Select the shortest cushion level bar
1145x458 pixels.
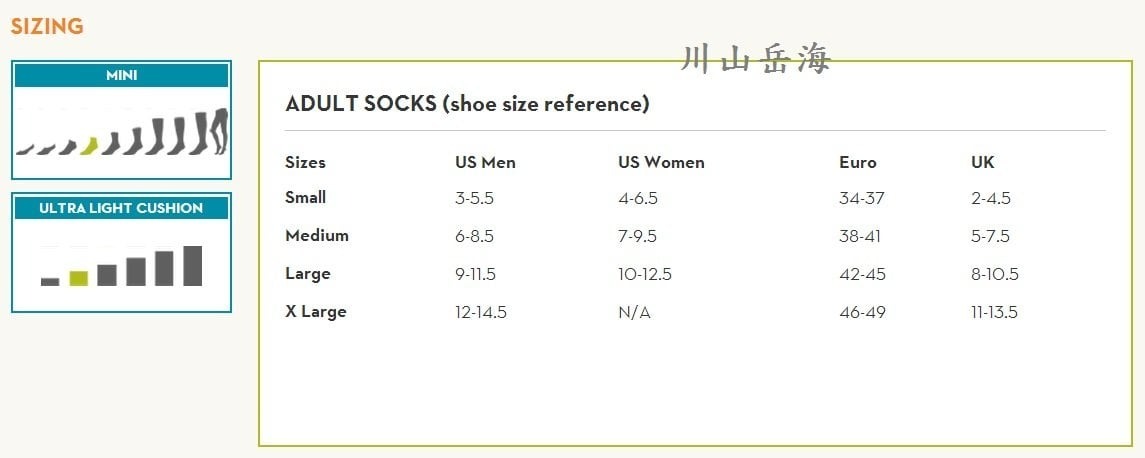50,282
